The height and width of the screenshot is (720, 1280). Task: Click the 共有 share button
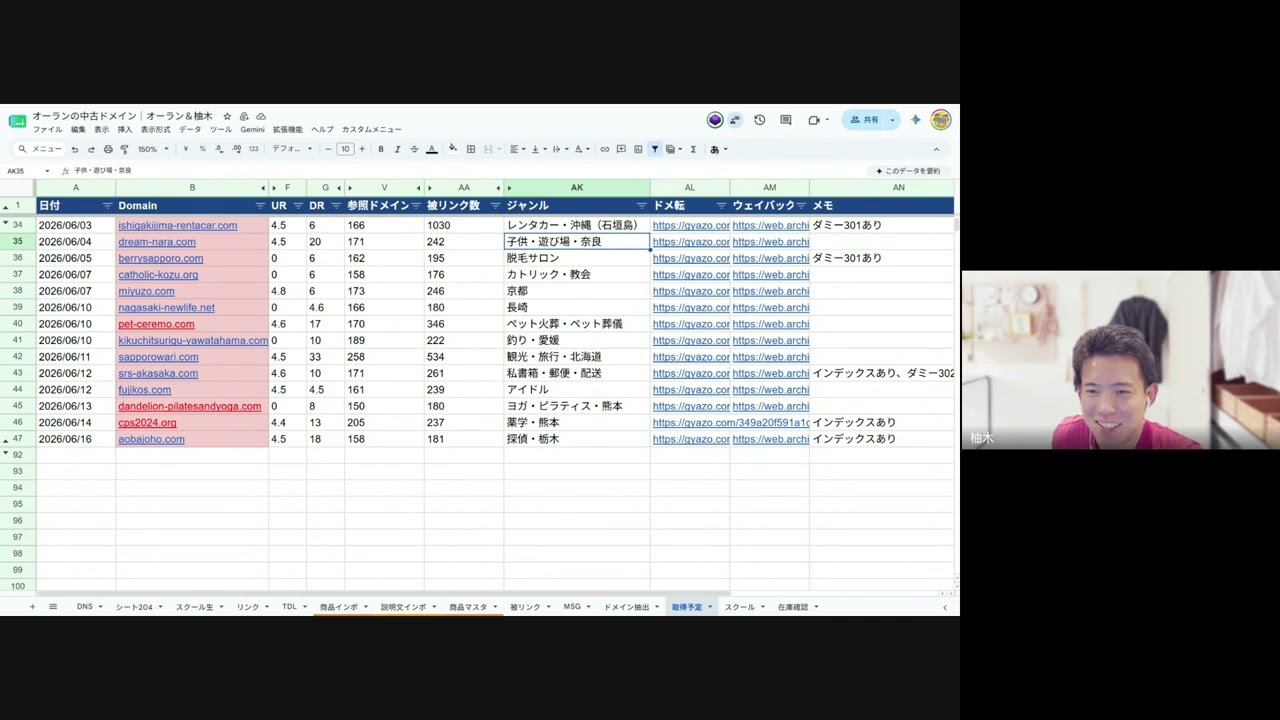[866, 120]
